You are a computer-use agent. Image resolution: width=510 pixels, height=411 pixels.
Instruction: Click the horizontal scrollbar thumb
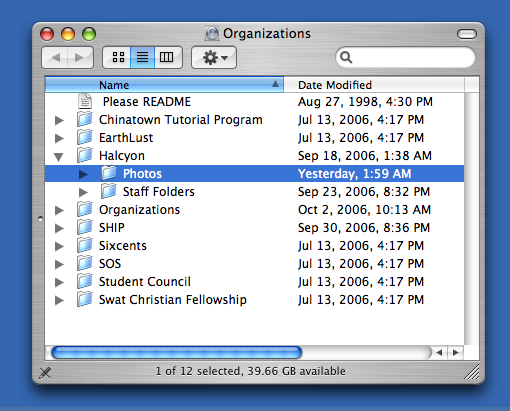(x=177, y=352)
